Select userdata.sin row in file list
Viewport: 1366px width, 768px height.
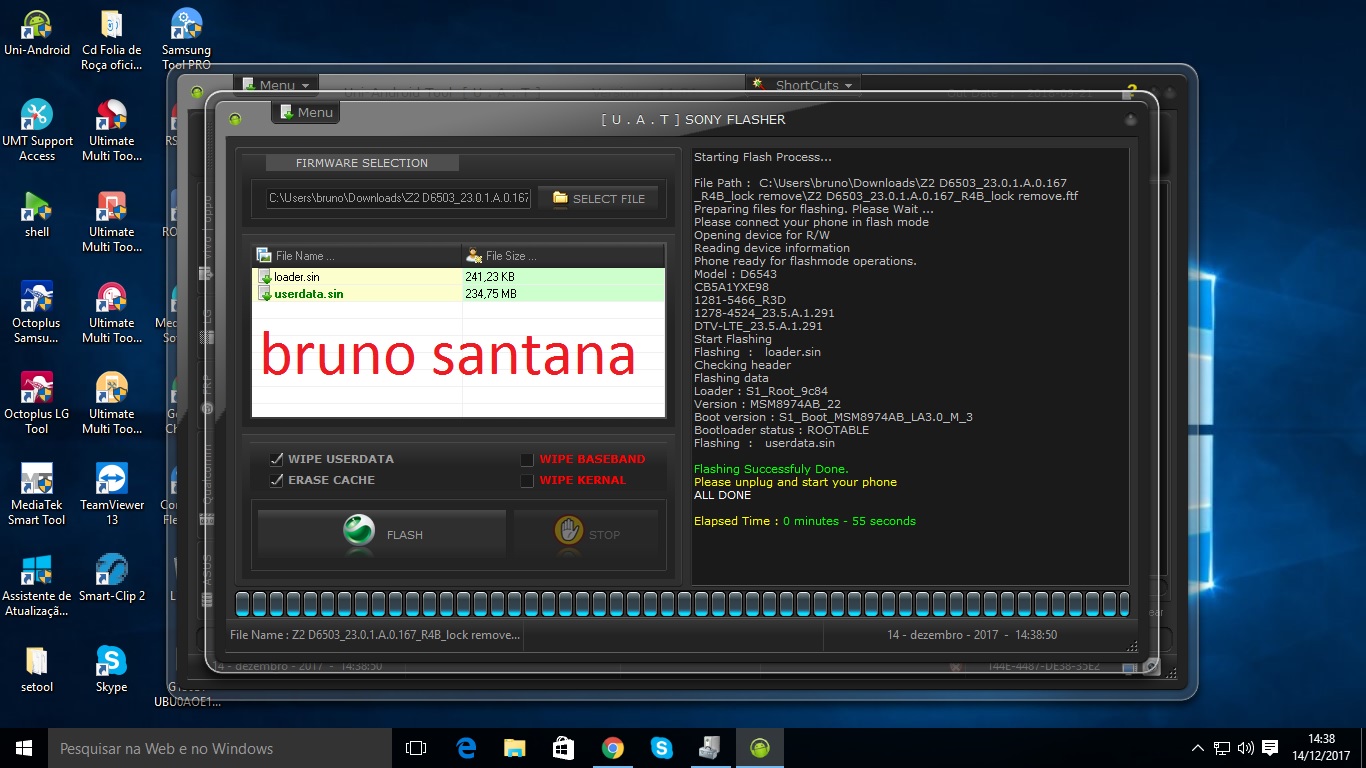point(458,293)
